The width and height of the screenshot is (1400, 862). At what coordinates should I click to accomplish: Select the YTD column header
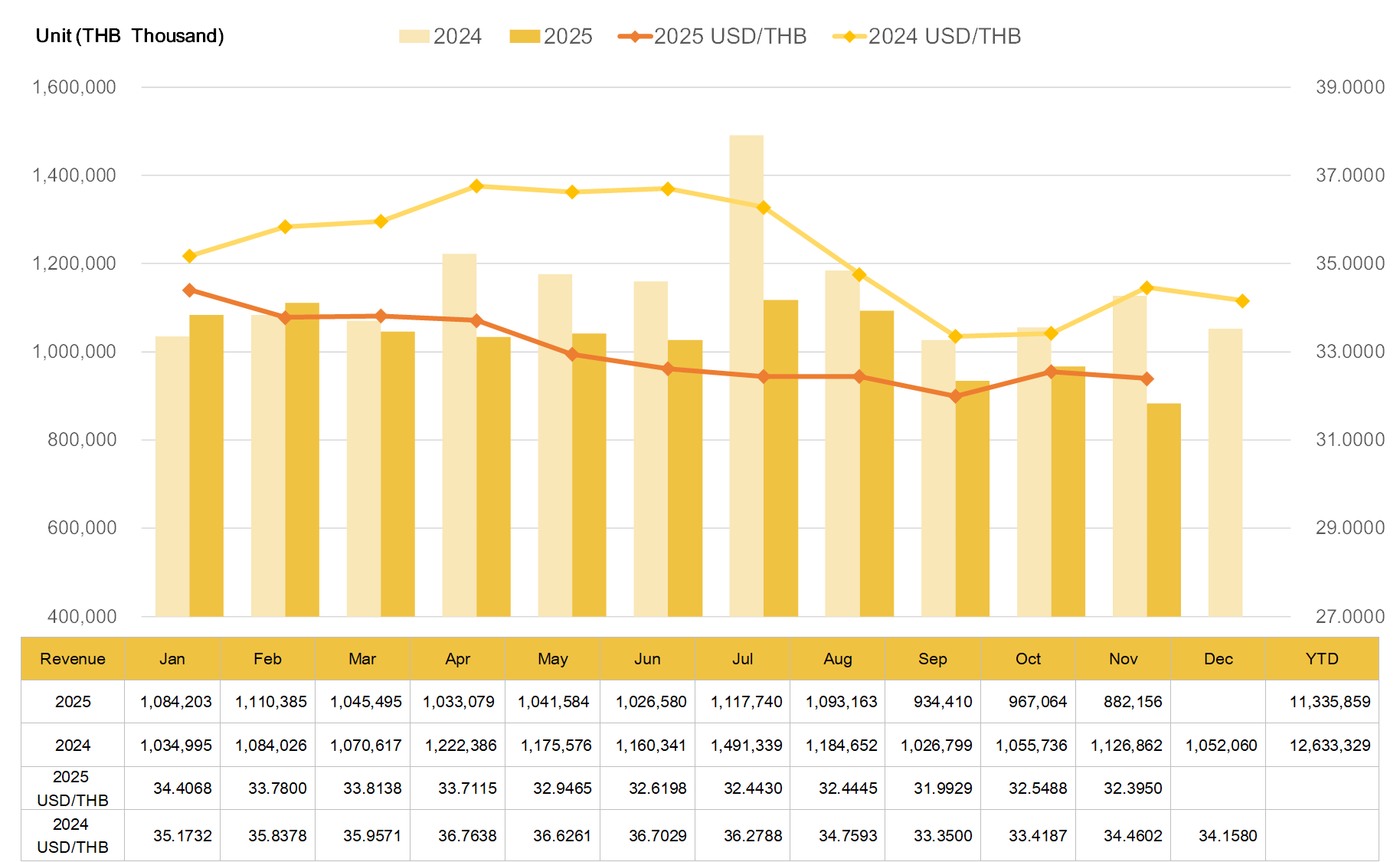coord(1321,659)
